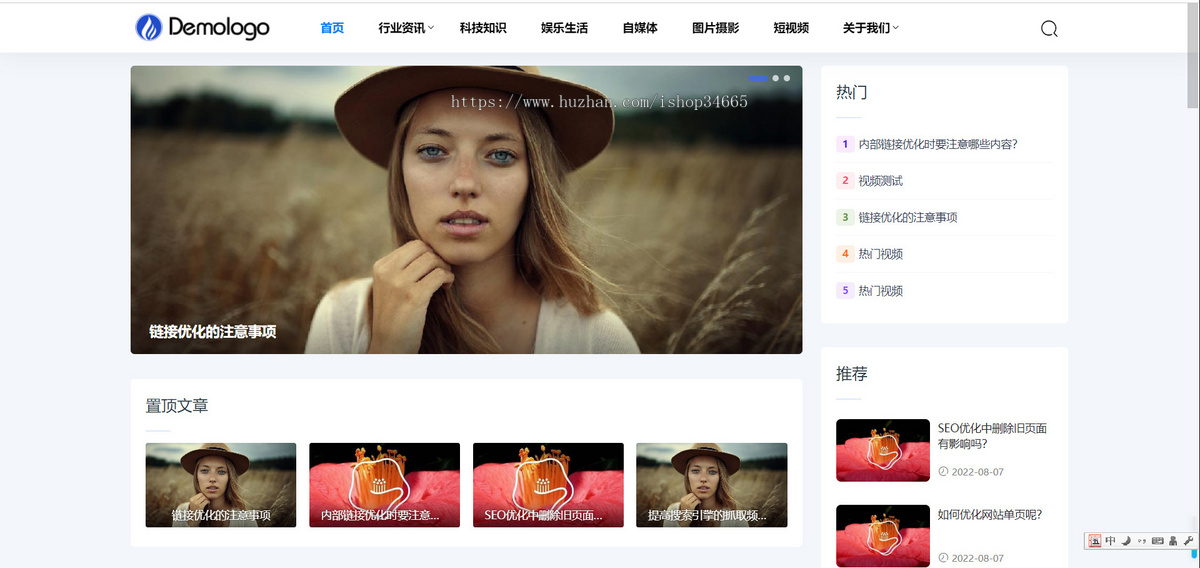This screenshot has width=1200, height=568.
Task: Click the green rank 3 badge in 热门
Action: click(x=845, y=217)
